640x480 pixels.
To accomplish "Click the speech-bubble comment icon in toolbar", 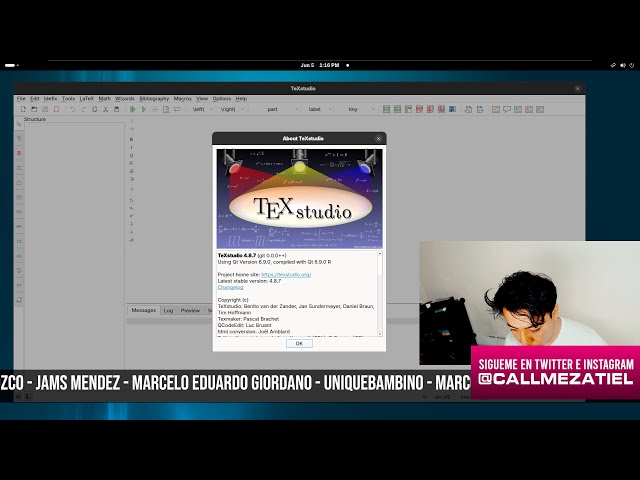I will (x=507, y=109).
